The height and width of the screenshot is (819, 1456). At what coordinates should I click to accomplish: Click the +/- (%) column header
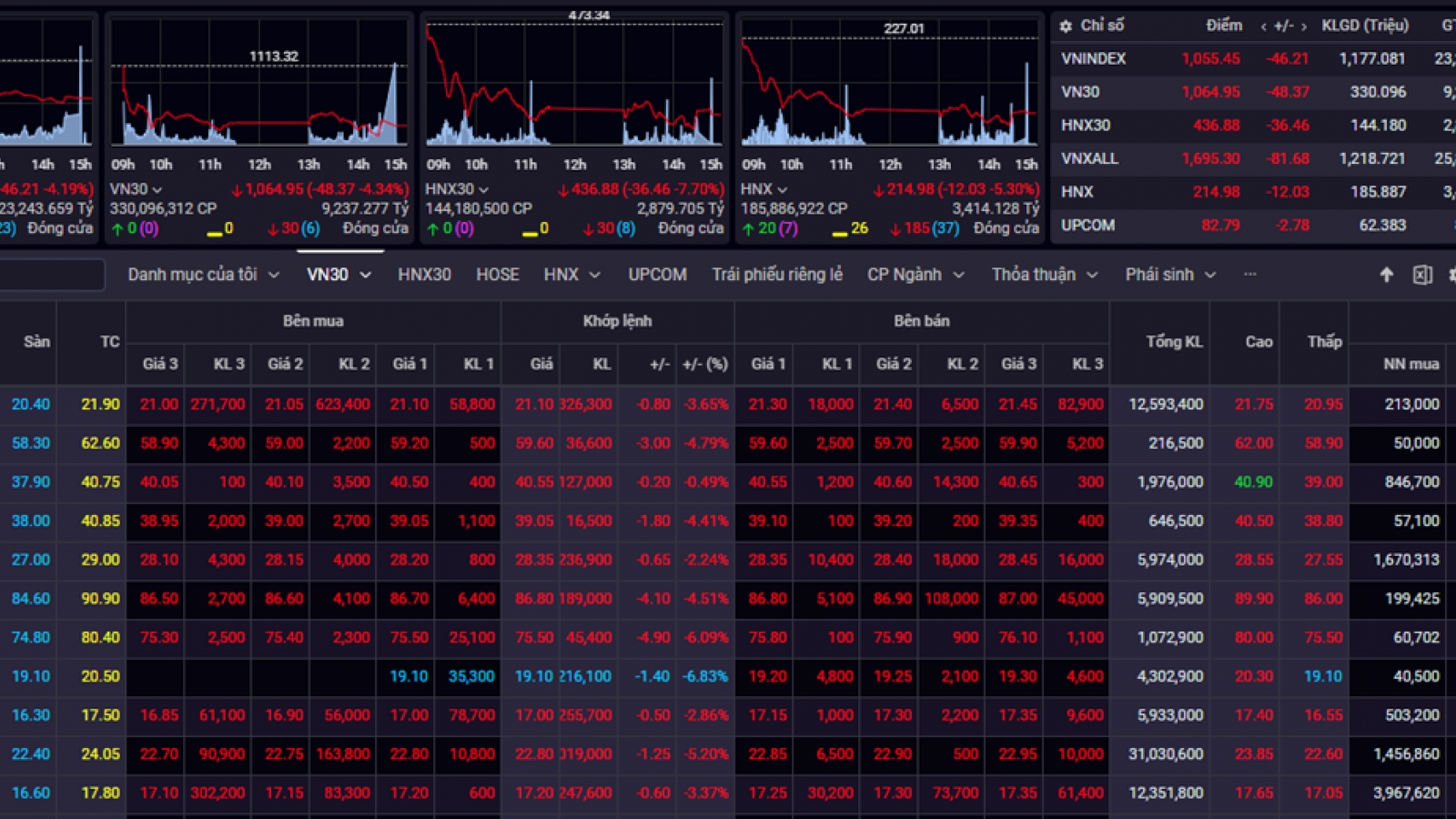(705, 364)
